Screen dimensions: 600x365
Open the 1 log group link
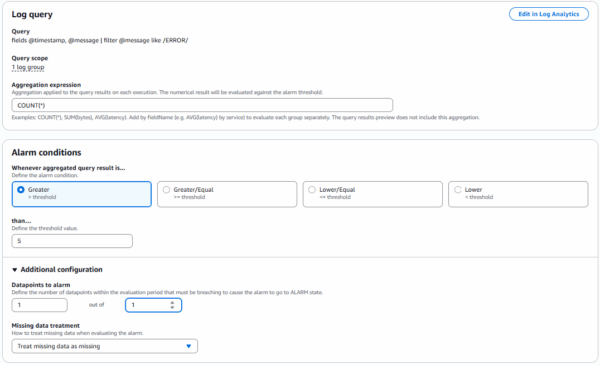point(28,67)
